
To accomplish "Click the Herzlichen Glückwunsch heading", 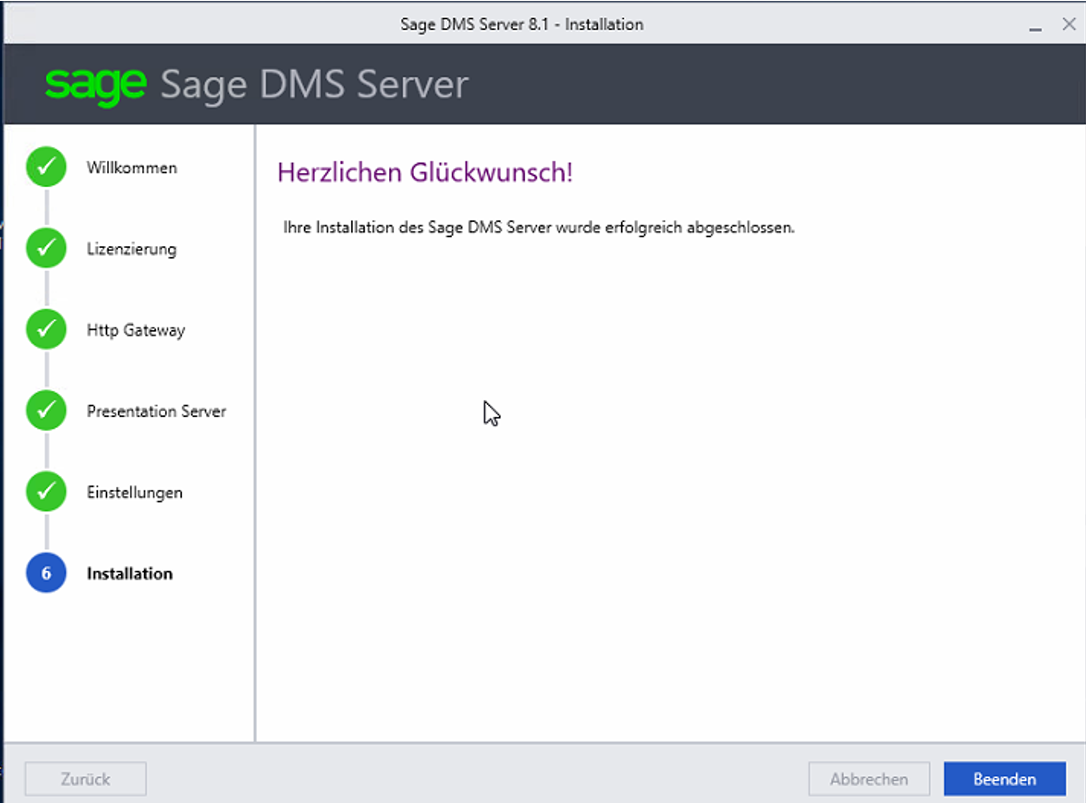I will pos(425,172).
